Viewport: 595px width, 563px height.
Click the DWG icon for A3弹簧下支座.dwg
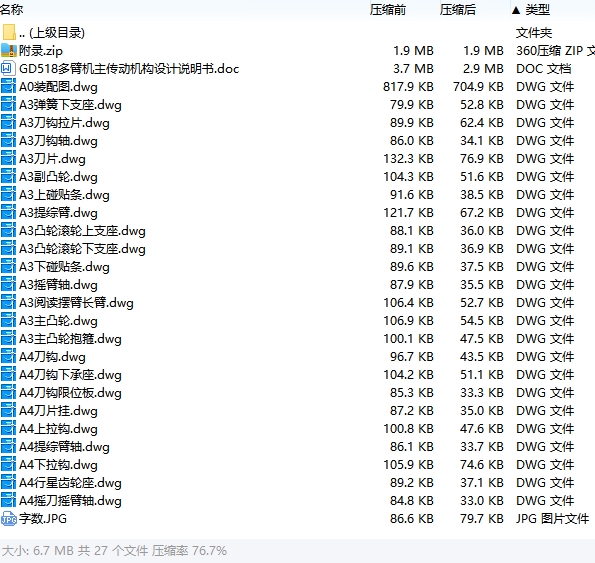pos(8,104)
